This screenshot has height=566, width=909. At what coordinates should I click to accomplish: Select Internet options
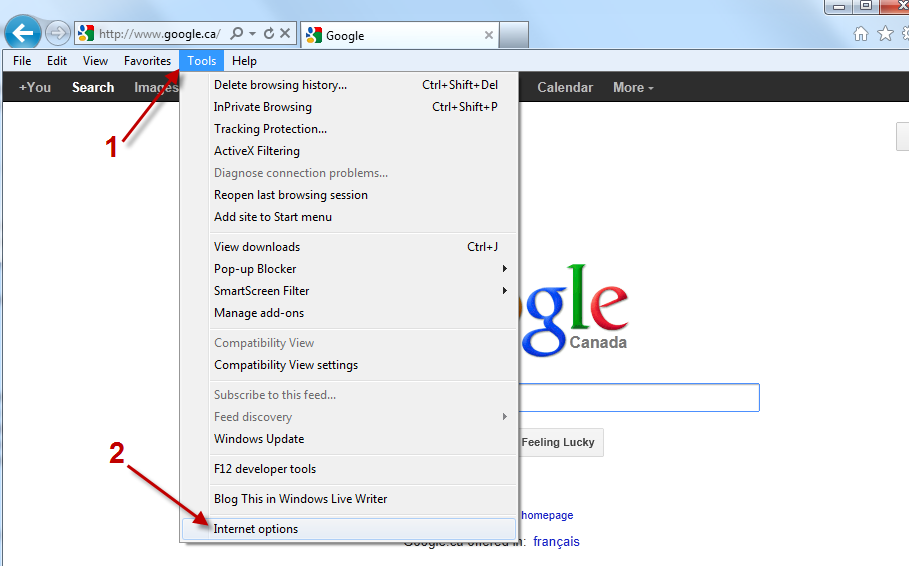349,529
